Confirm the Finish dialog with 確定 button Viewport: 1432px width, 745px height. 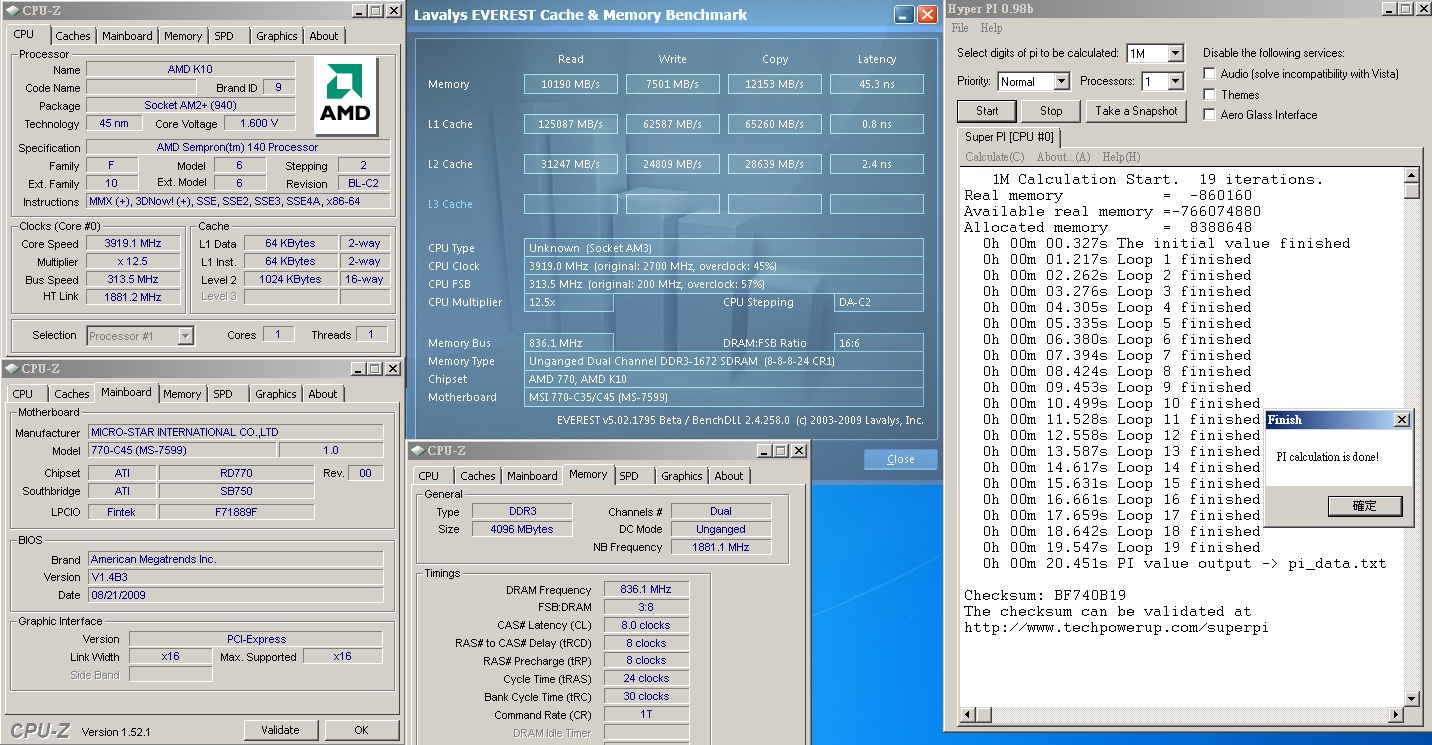[x=1365, y=506]
